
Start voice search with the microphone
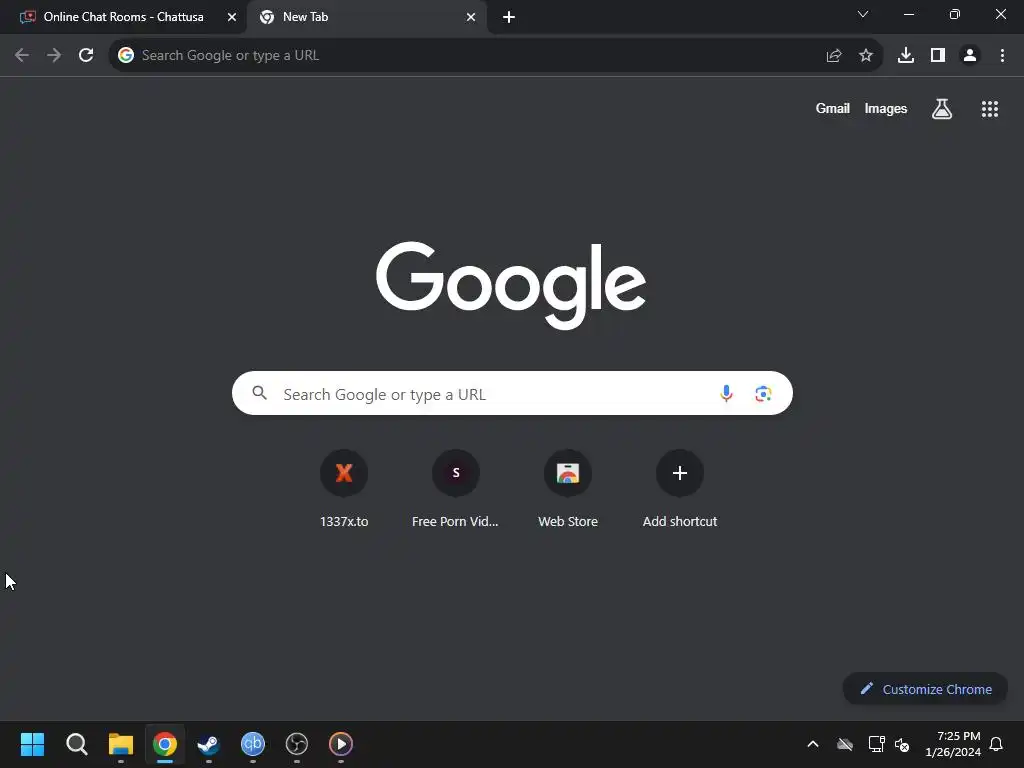[726, 393]
